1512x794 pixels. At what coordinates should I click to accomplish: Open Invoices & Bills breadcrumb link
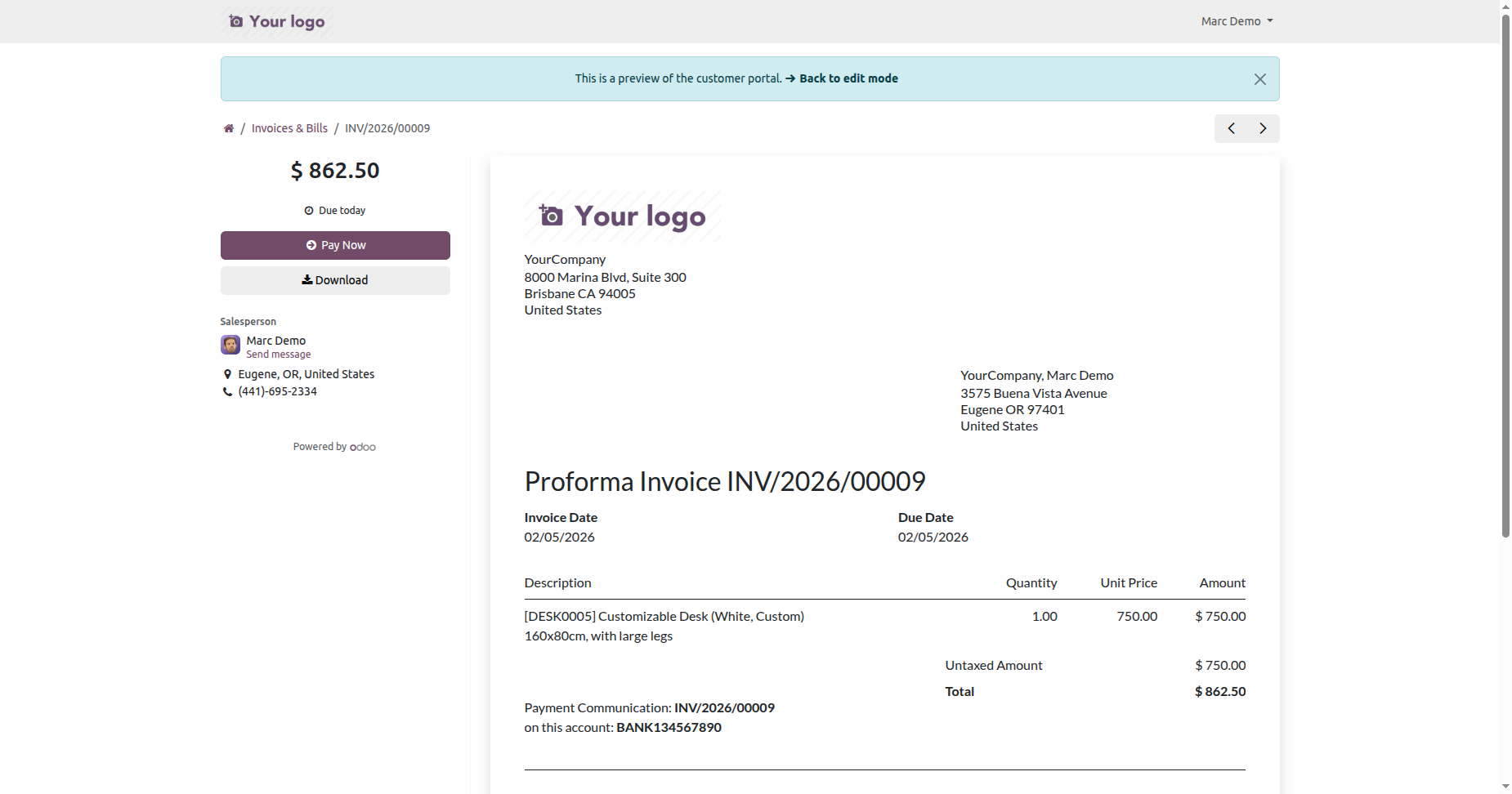click(x=289, y=128)
